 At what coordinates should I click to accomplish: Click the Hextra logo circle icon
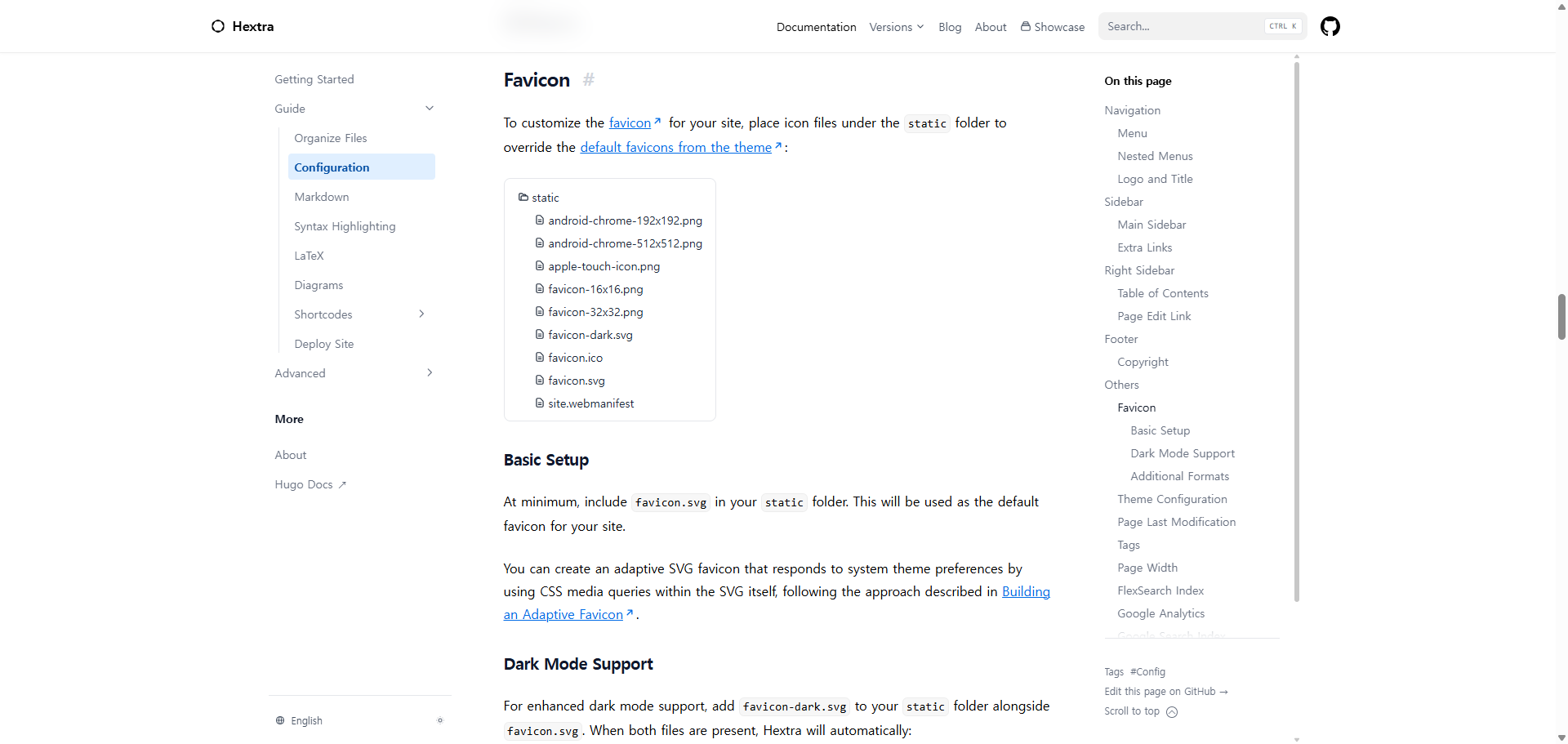tap(218, 26)
